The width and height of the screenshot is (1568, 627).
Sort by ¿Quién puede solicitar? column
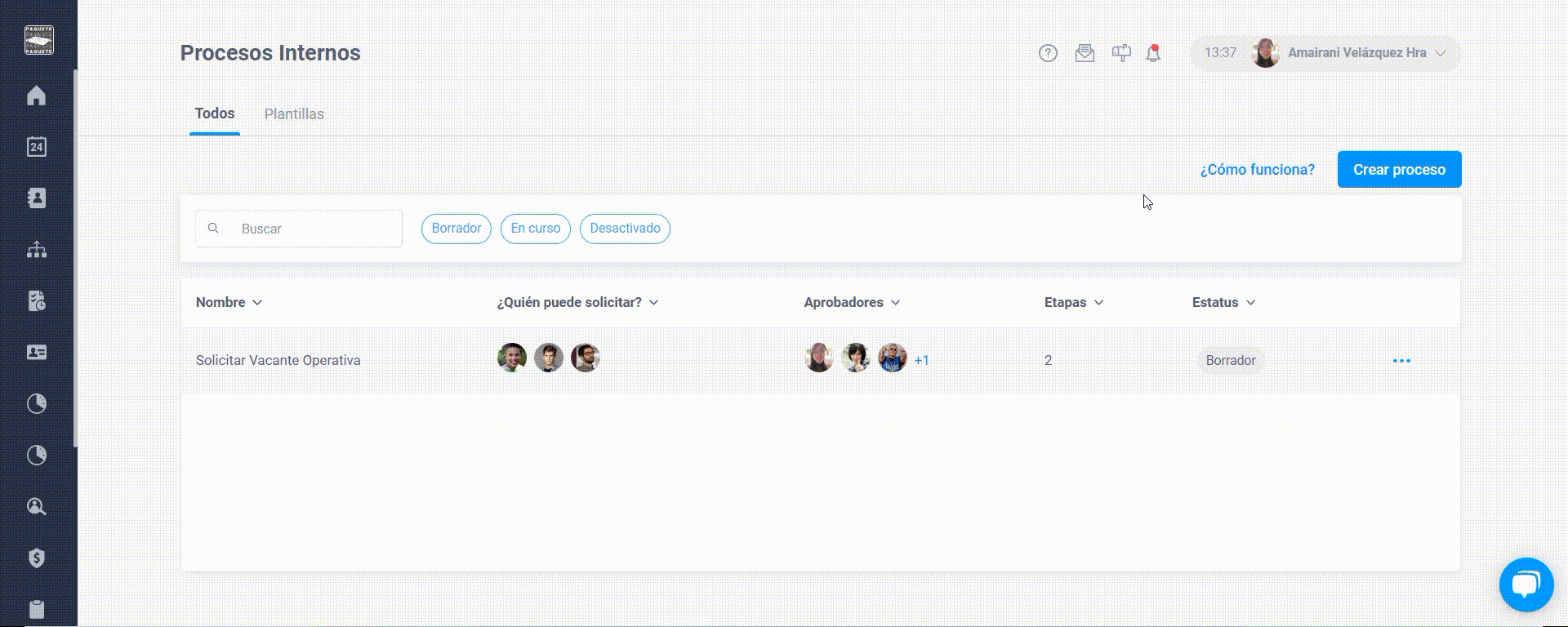point(578,302)
